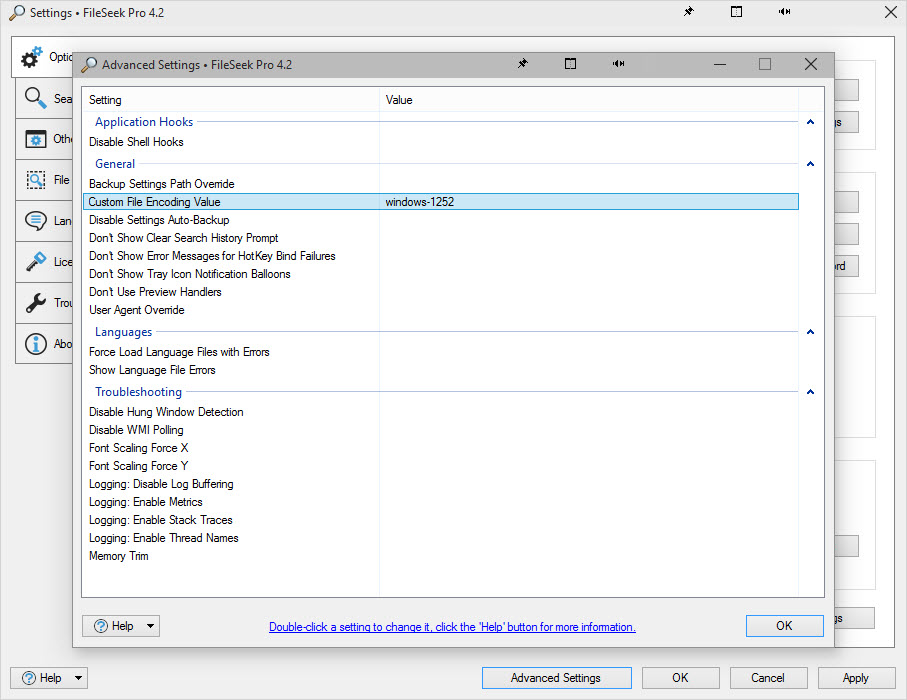Screen dimensions: 907x700
Task: Click the dashed-box magnifier File tab icon
Action: [36, 180]
